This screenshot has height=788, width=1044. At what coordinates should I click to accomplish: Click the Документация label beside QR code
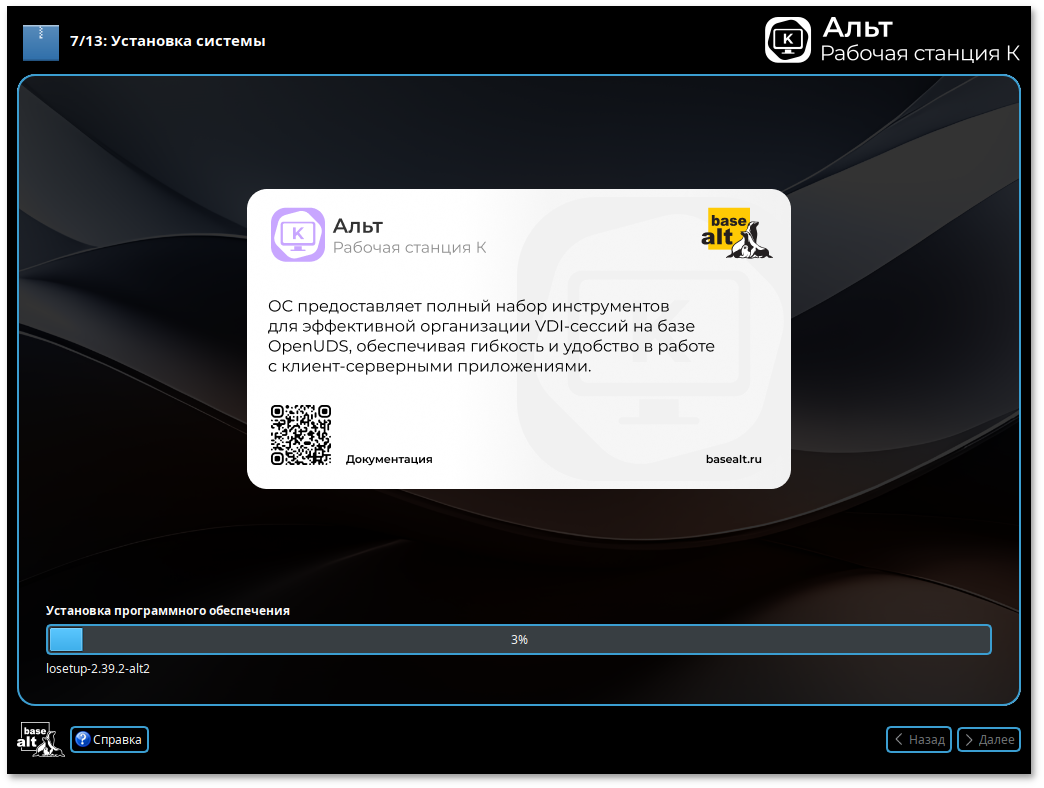(389, 459)
